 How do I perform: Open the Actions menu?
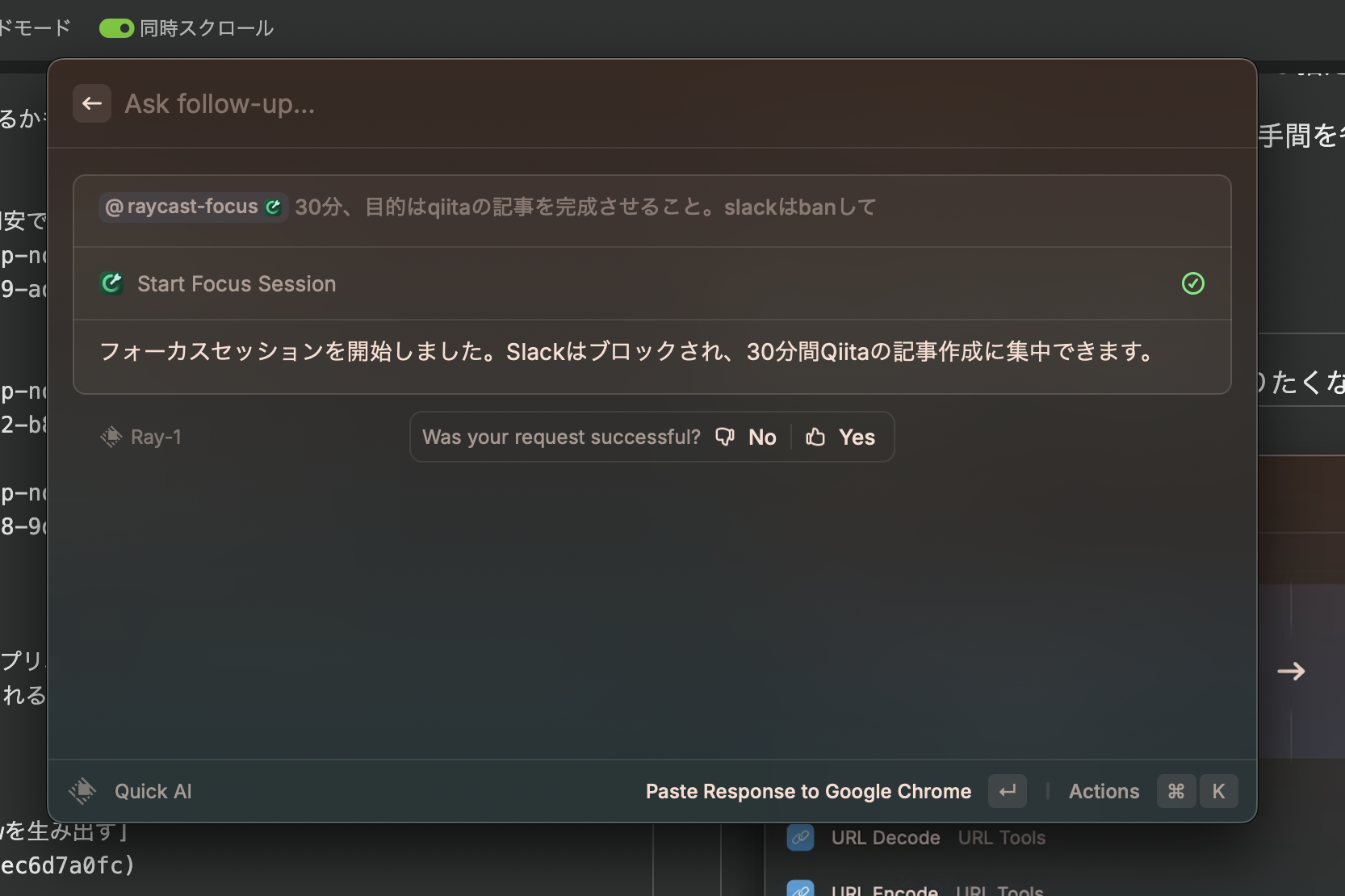click(x=1104, y=791)
